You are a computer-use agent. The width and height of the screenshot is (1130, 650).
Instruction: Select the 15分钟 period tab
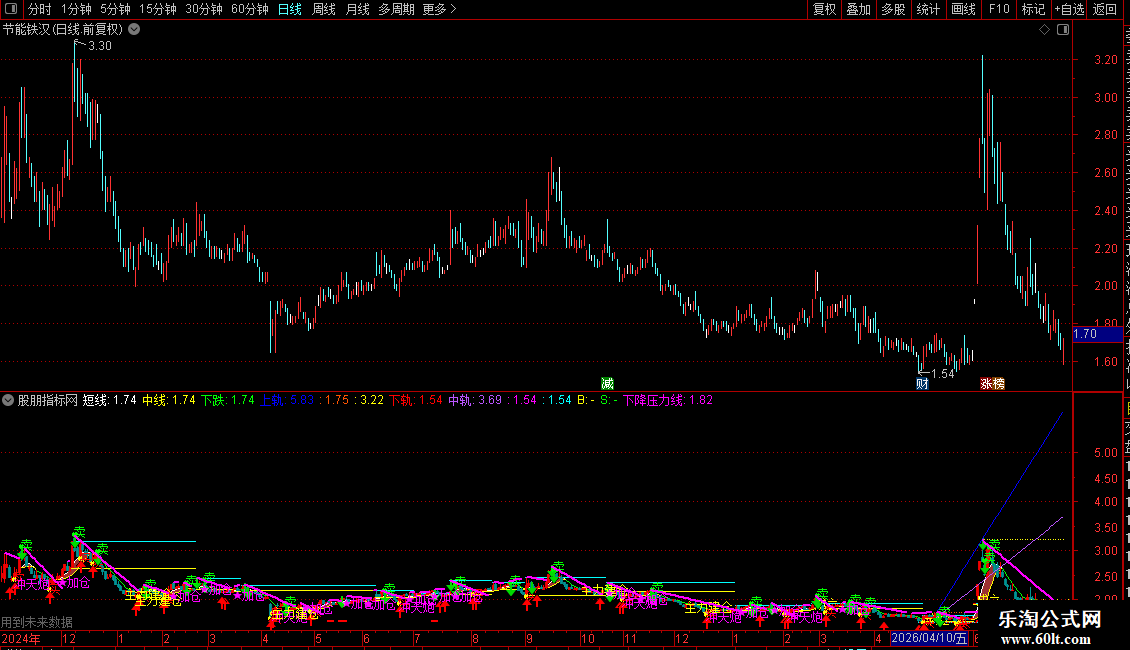pyautogui.click(x=158, y=9)
